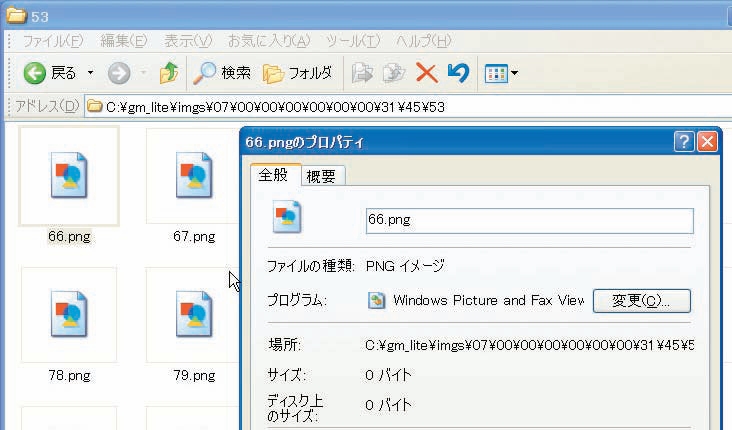Click the folder icon in the address bar
This screenshot has height=430, width=732.
95,106
